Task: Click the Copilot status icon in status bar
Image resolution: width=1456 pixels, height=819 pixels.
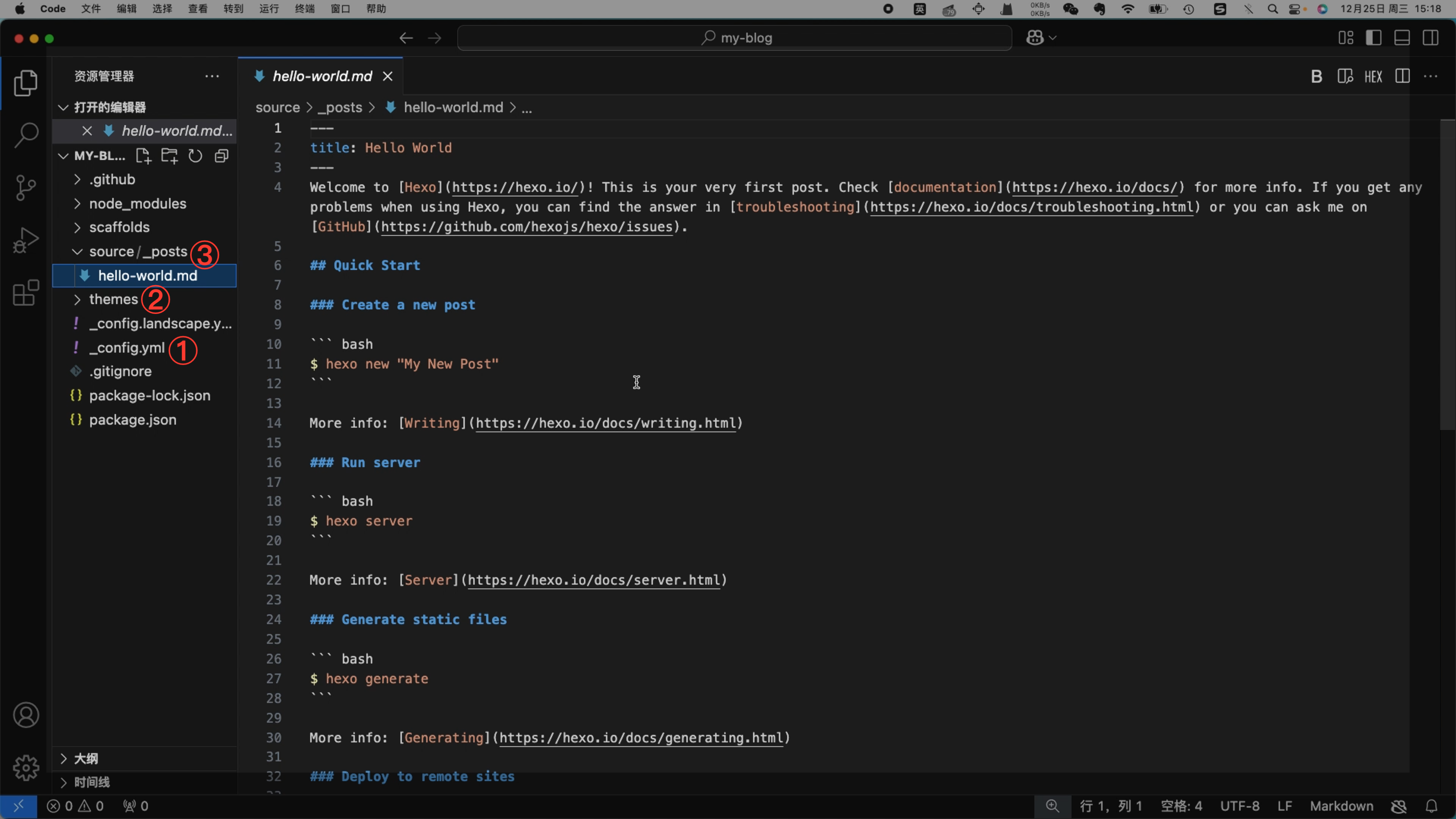Action: click(x=1399, y=806)
